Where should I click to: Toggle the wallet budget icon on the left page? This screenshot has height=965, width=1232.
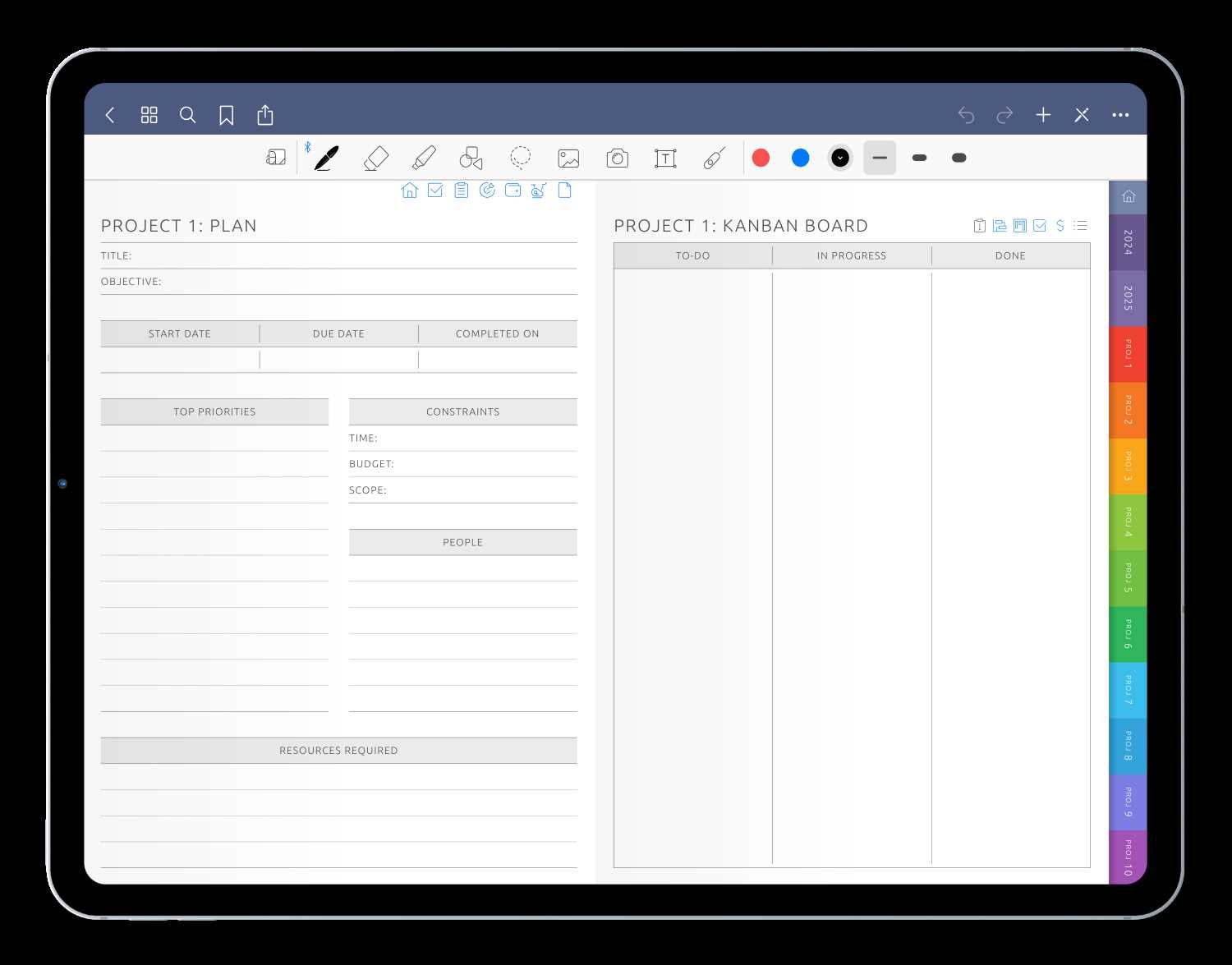coord(513,190)
